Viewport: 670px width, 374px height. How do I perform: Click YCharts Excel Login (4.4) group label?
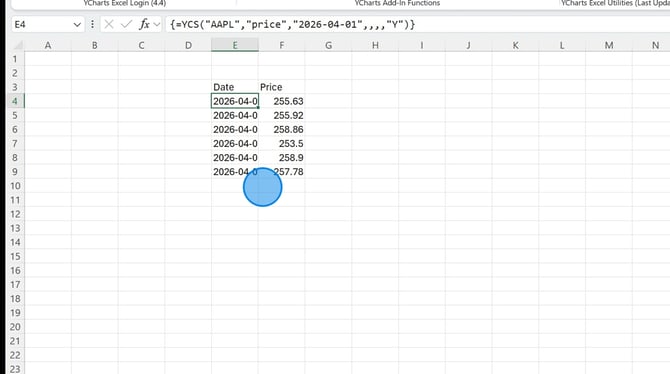(x=125, y=3)
